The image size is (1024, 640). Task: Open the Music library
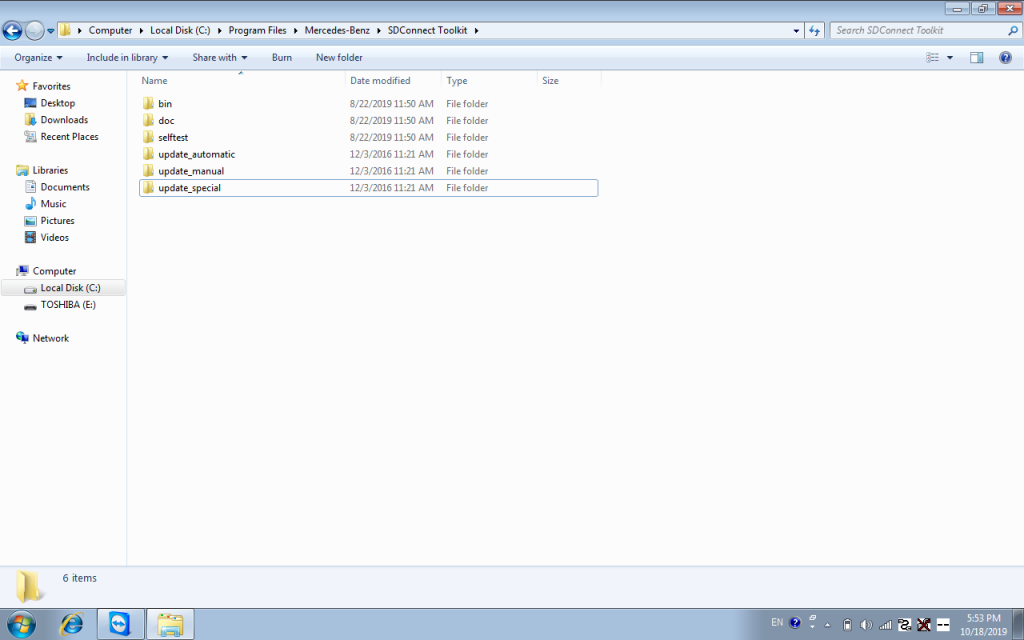pos(53,204)
